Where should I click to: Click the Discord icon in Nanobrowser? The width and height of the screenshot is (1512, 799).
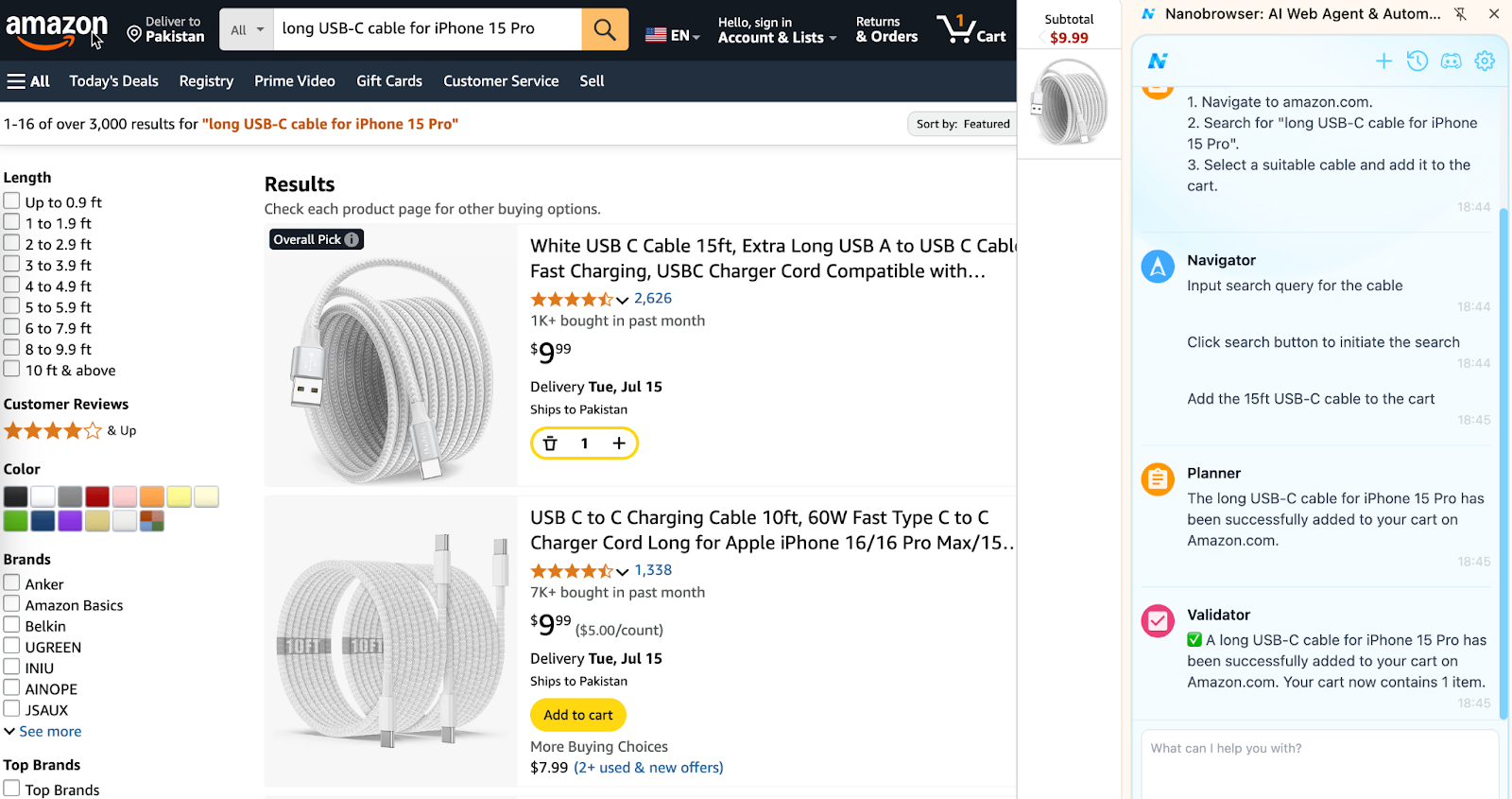[x=1451, y=61]
